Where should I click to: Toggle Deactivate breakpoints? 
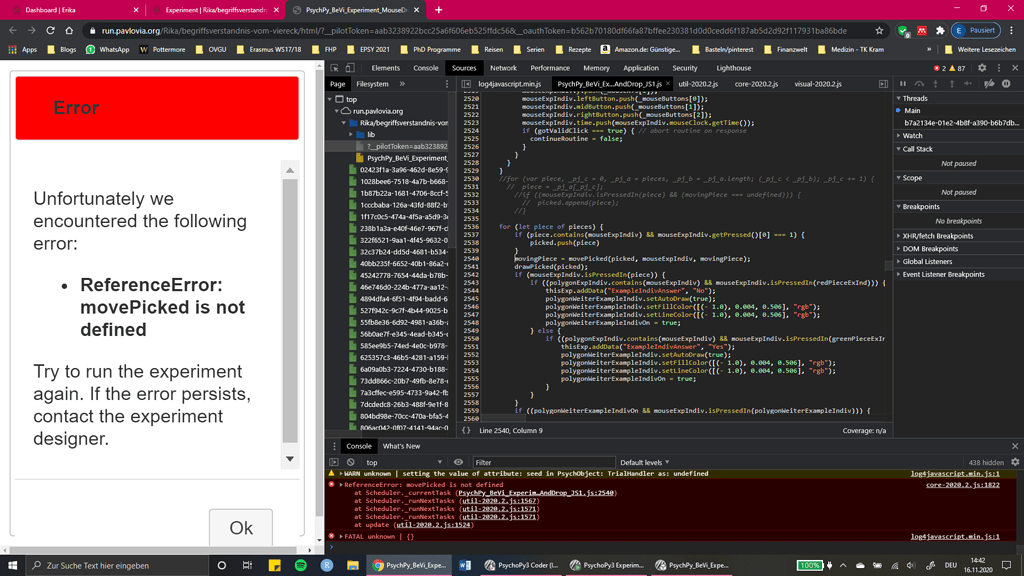(989, 83)
